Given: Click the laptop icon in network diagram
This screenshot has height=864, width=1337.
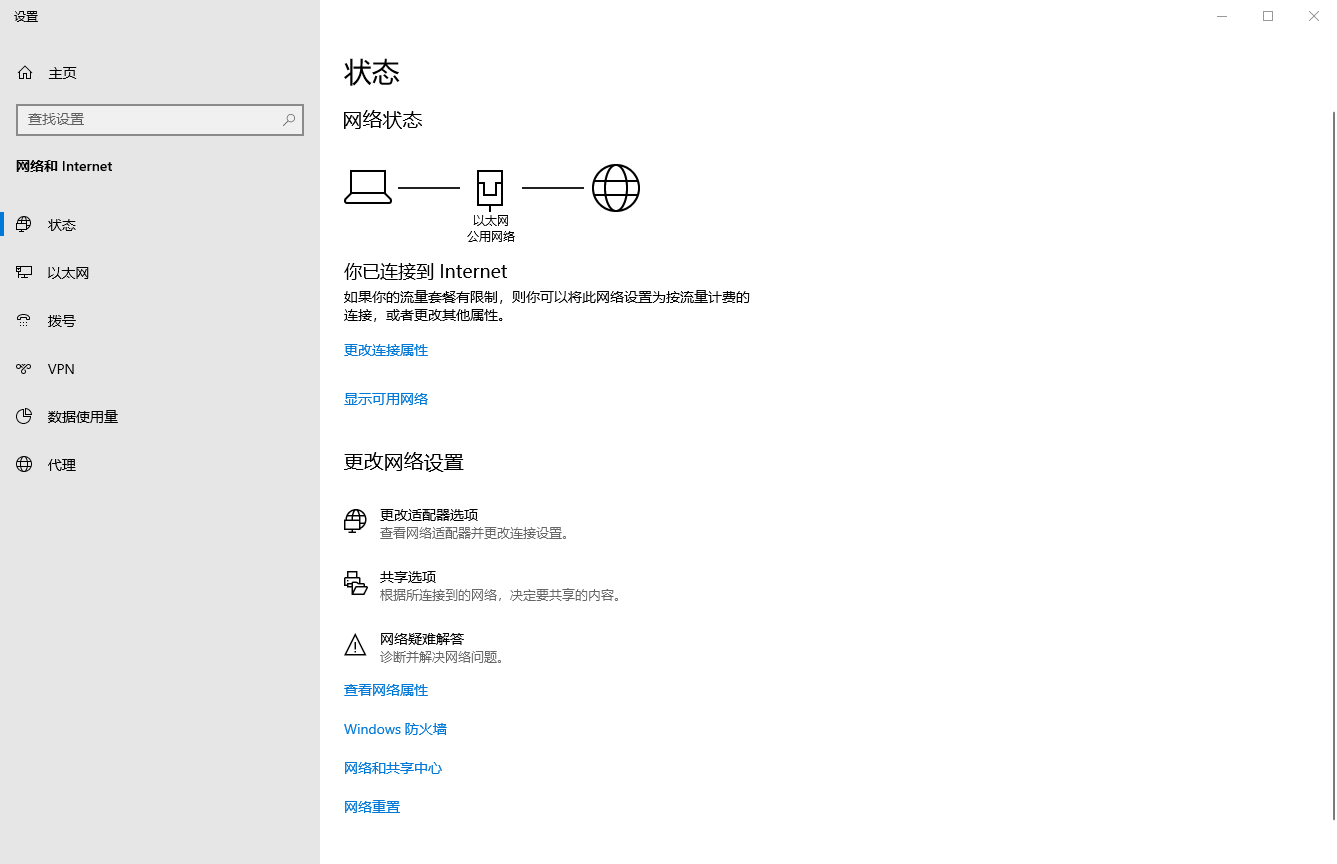Looking at the screenshot, I should (368, 187).
